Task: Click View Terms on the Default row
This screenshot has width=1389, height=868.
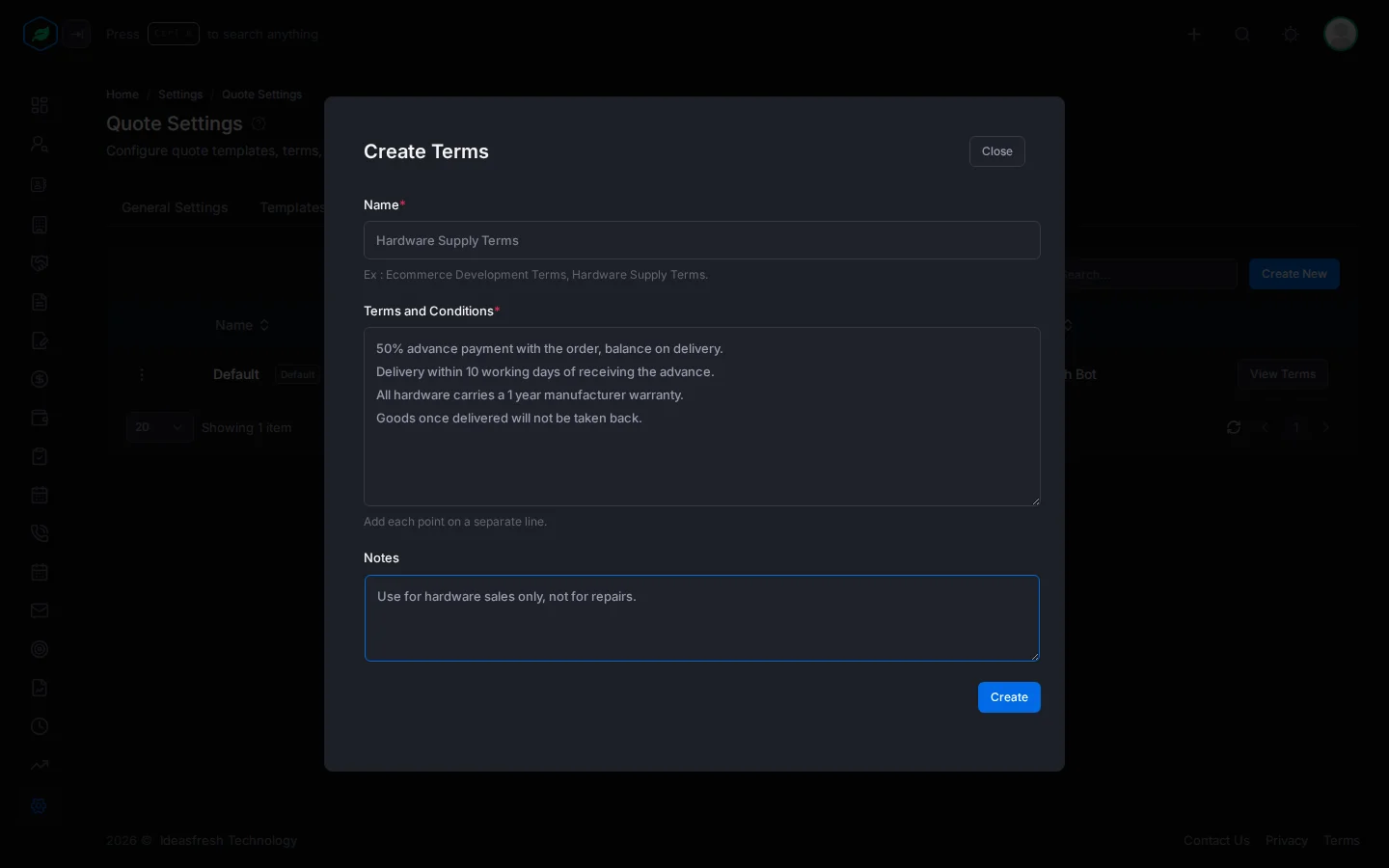Action: [1283, 374]
